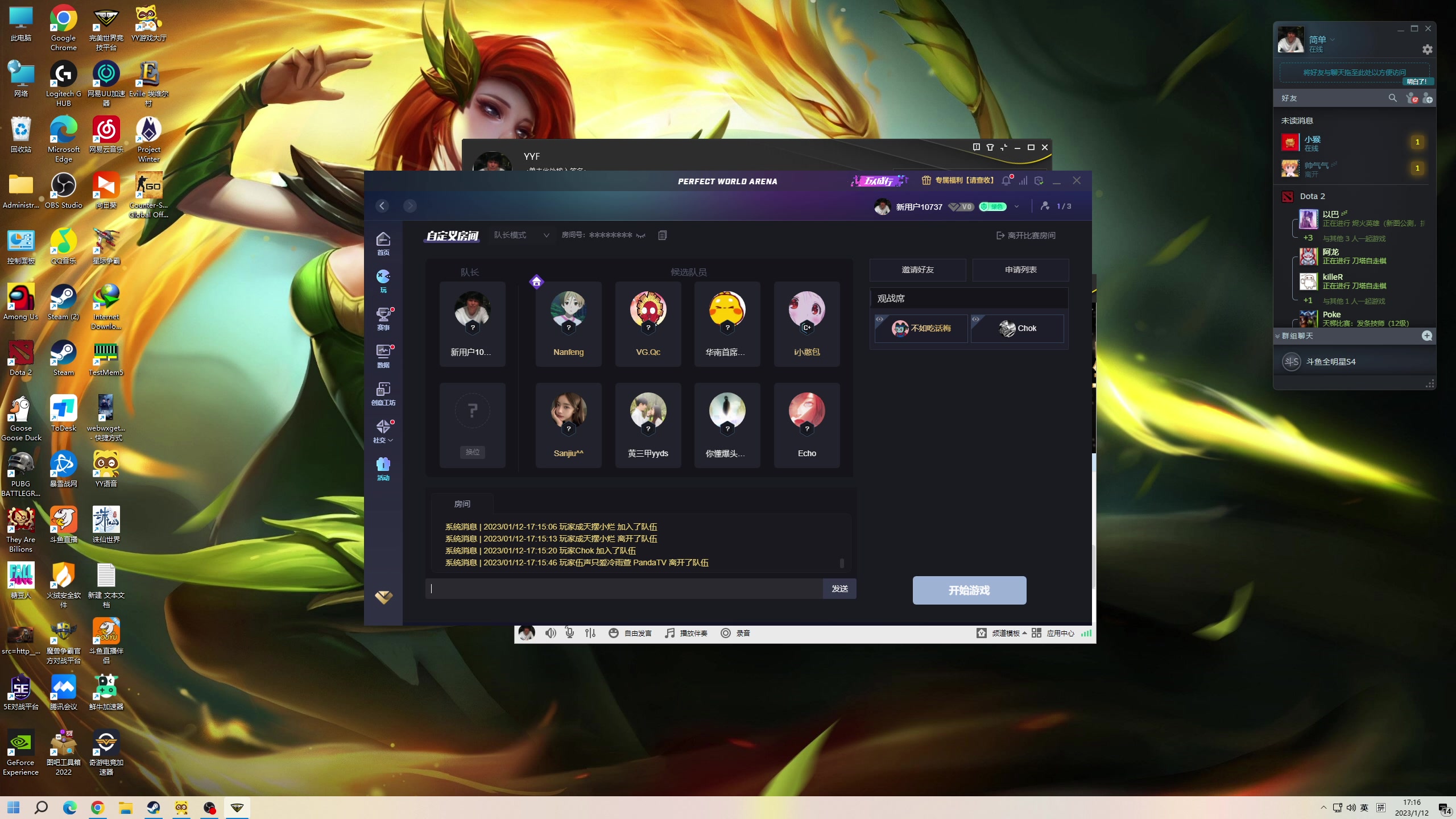Check the network signal bars icon
This screenshot has width=1456, height=819.
click(x=1023, y=181)
